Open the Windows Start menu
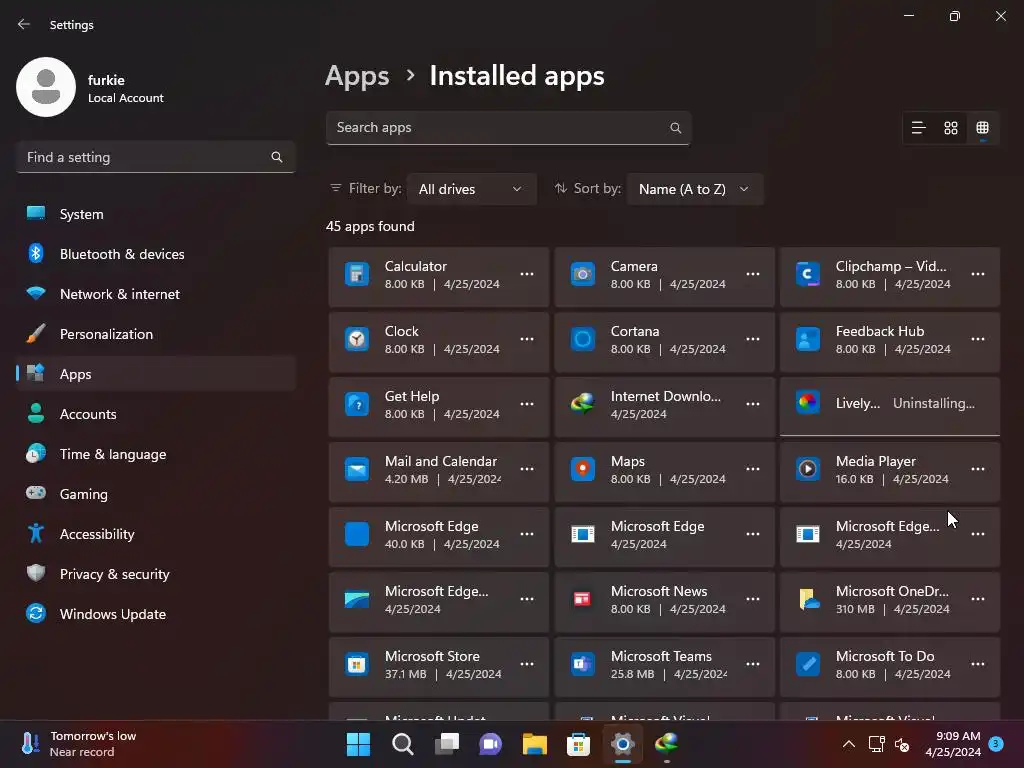This screenshot has height=768, width=1024. coord(358,744)
